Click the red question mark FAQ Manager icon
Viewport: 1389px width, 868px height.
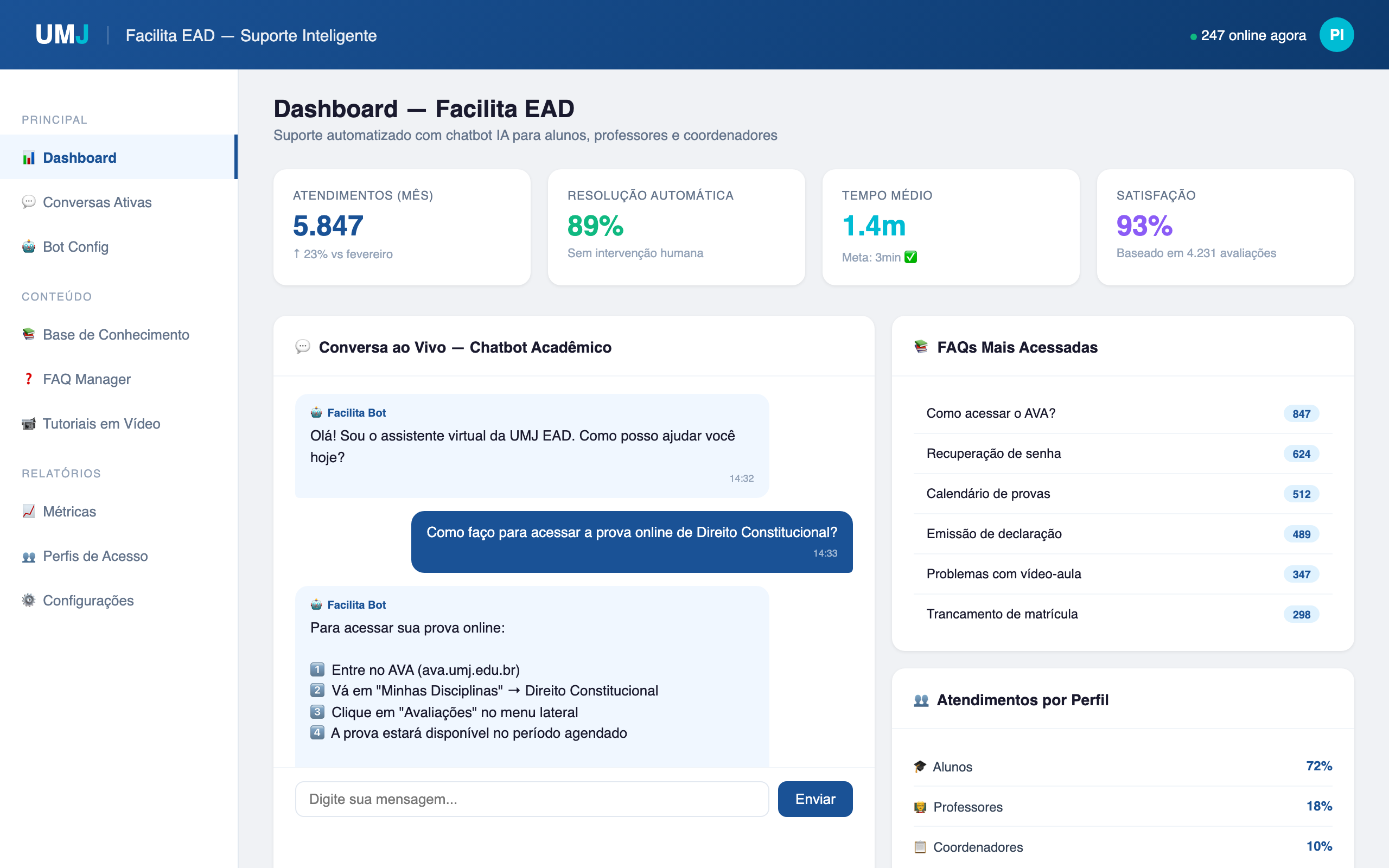(x=28, y=379)
